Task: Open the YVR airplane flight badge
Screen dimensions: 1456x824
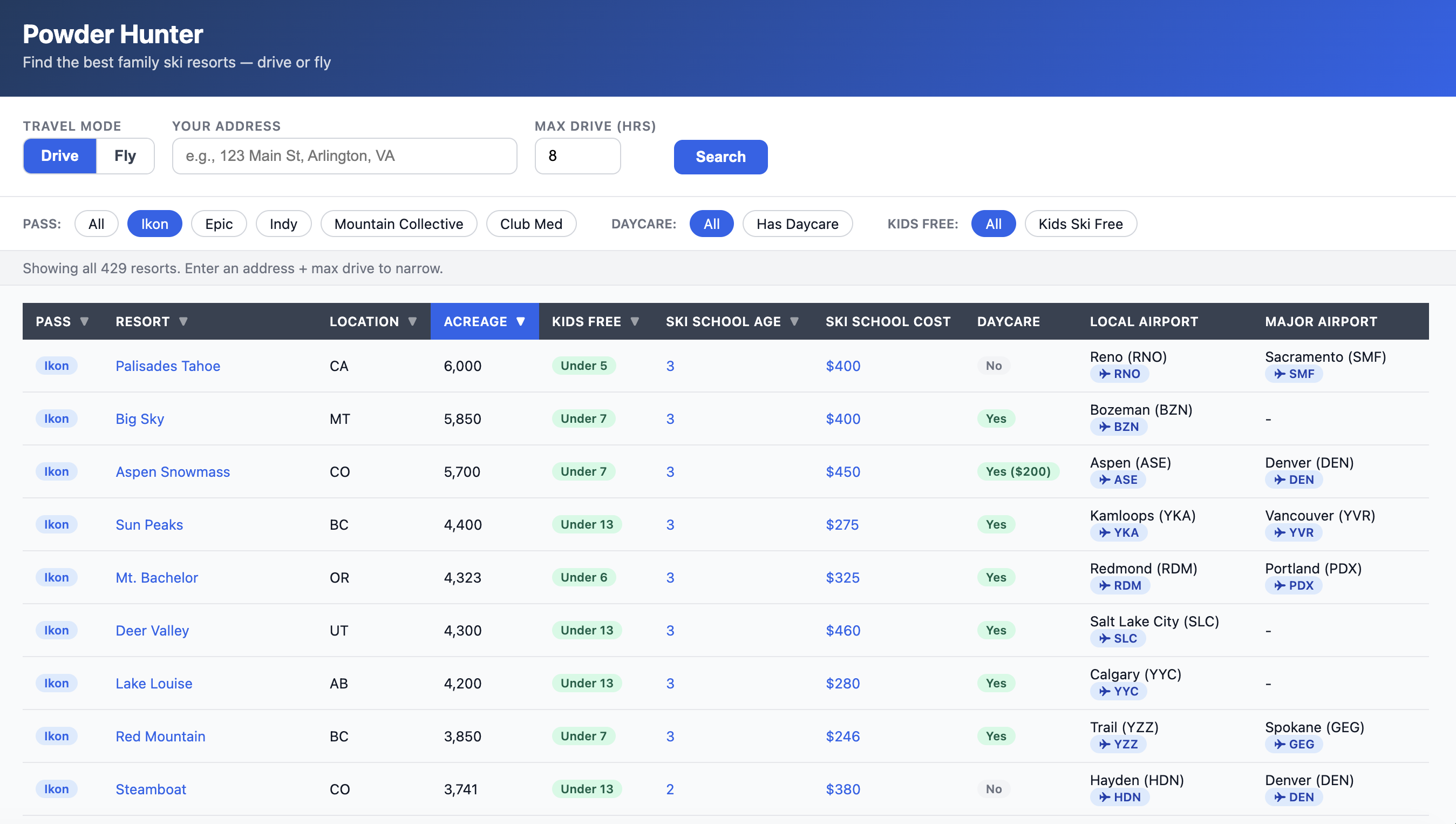Action: (1293, 532)
